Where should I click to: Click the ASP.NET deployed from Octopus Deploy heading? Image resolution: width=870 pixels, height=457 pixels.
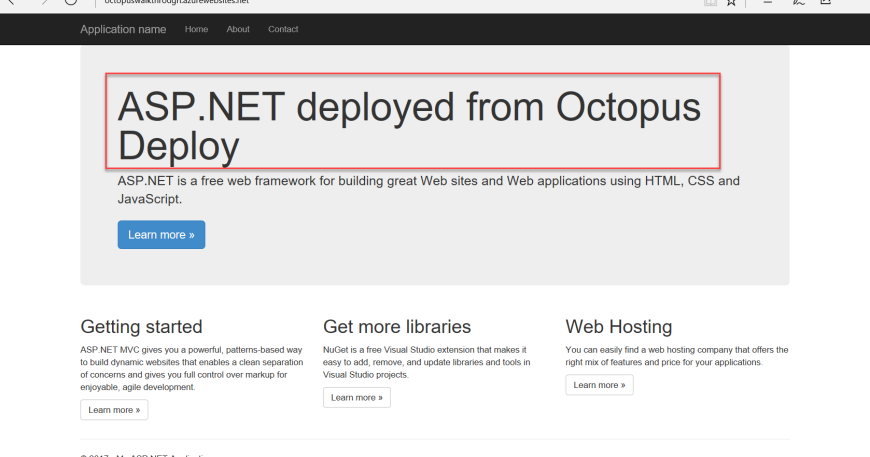409,126
